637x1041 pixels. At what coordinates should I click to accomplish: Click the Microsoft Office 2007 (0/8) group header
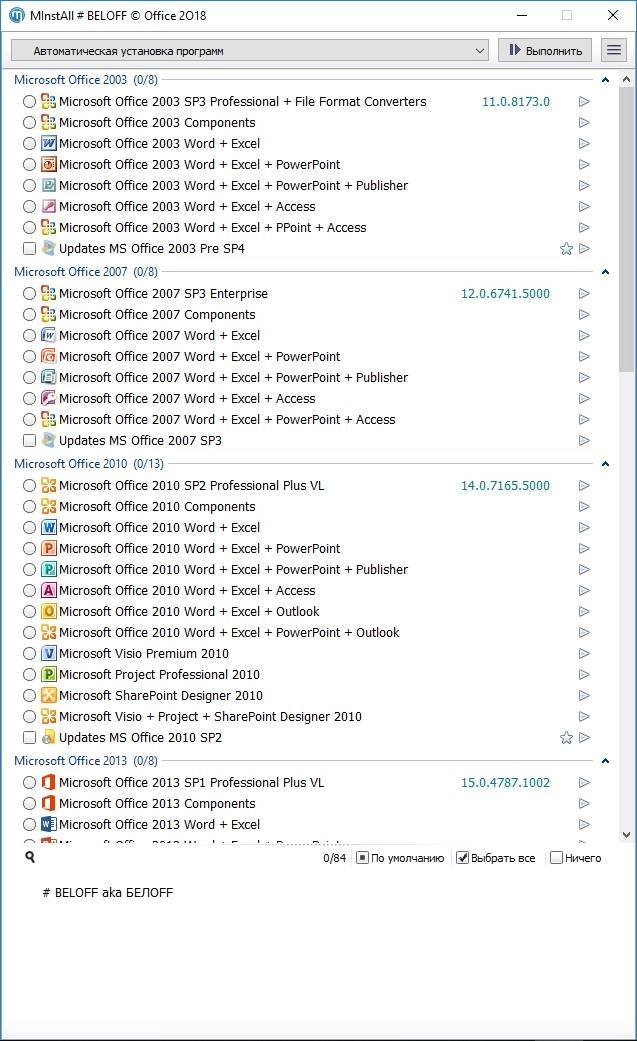point(86,272)
